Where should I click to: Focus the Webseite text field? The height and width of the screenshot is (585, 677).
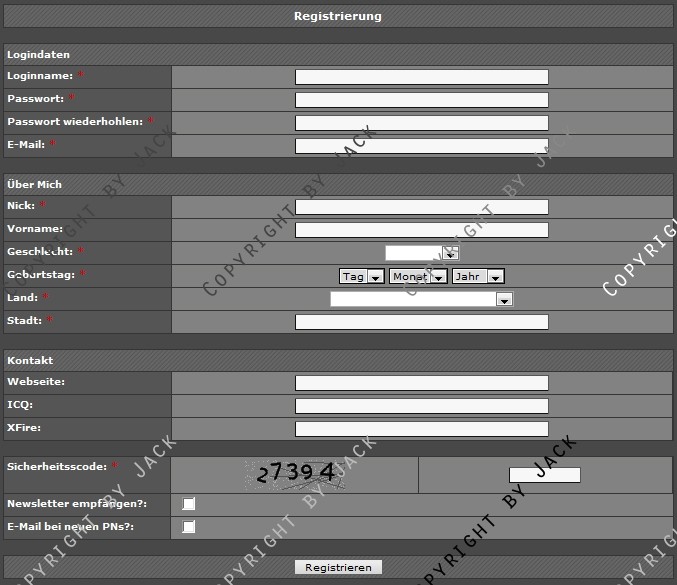pyautogui.click(x=421, y=383)
